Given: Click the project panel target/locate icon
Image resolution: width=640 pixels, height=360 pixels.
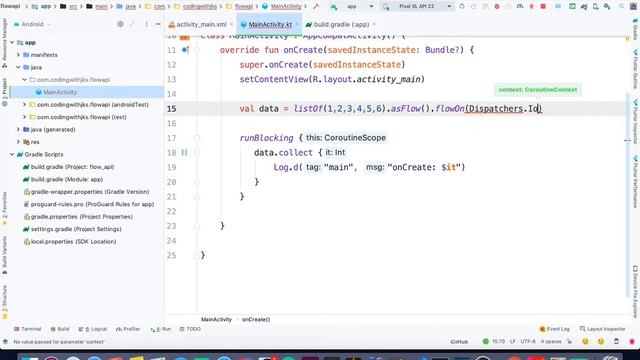Looking at the screenshot, I should [x=120, y=24].
